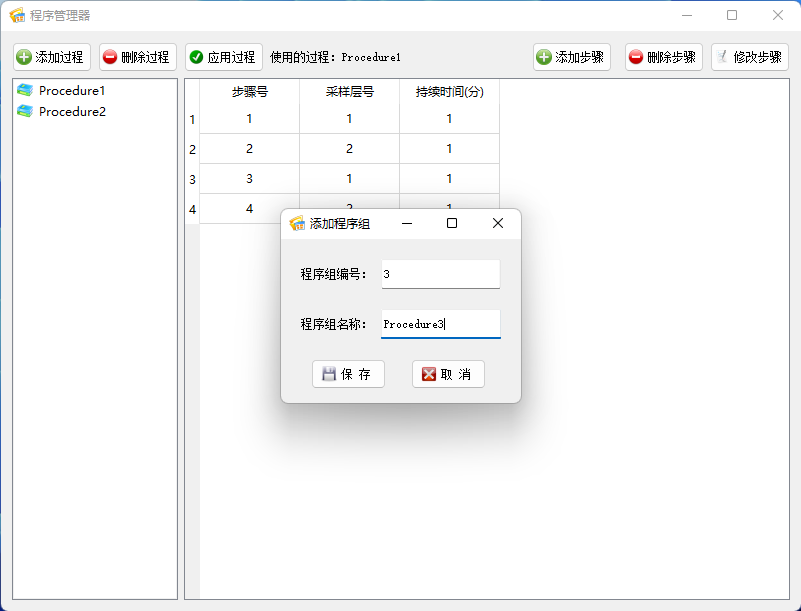Click the 持续时间(分) column header
The image size is (801, 611).
(x=450, y=91)
